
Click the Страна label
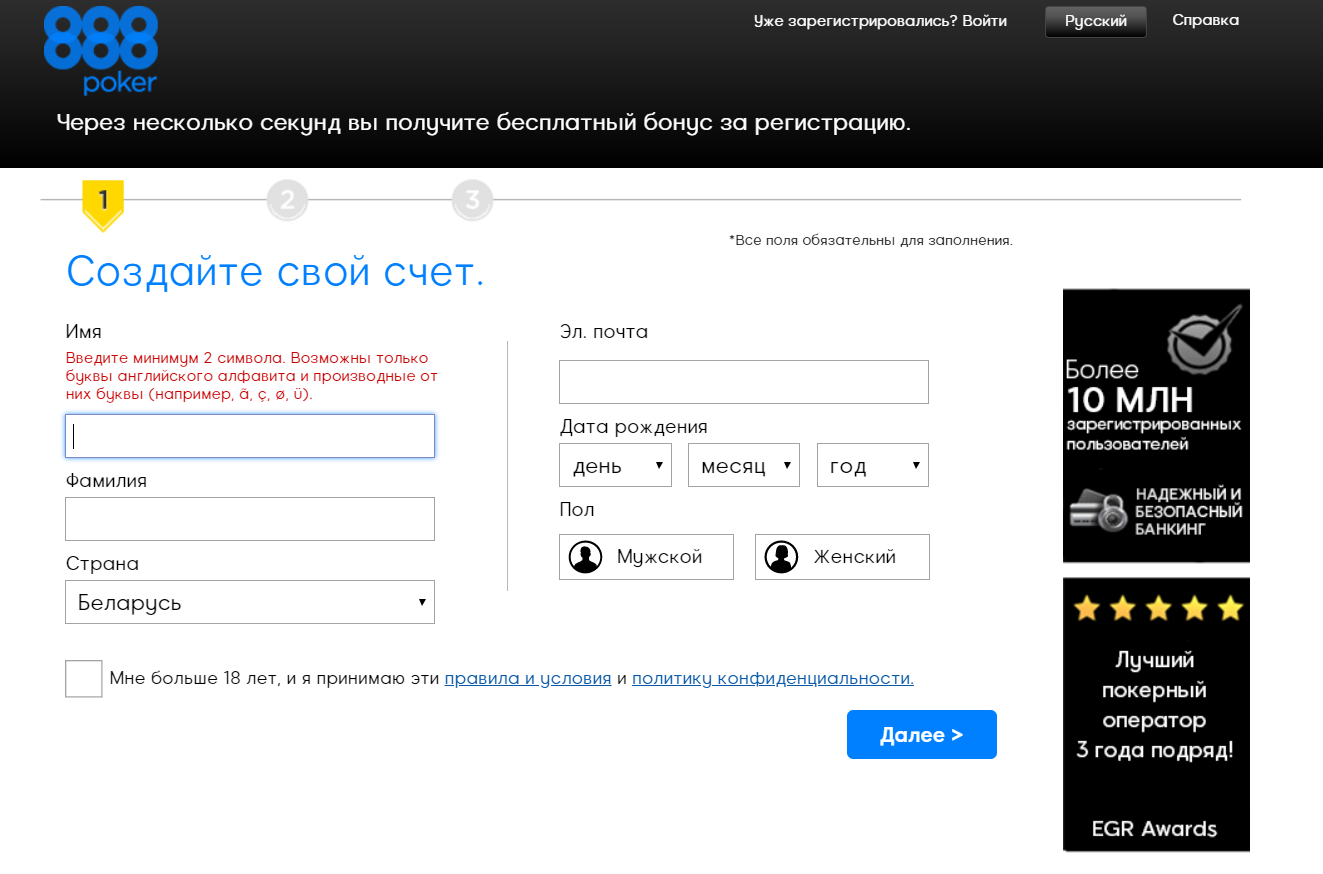(x=102, y=564)
